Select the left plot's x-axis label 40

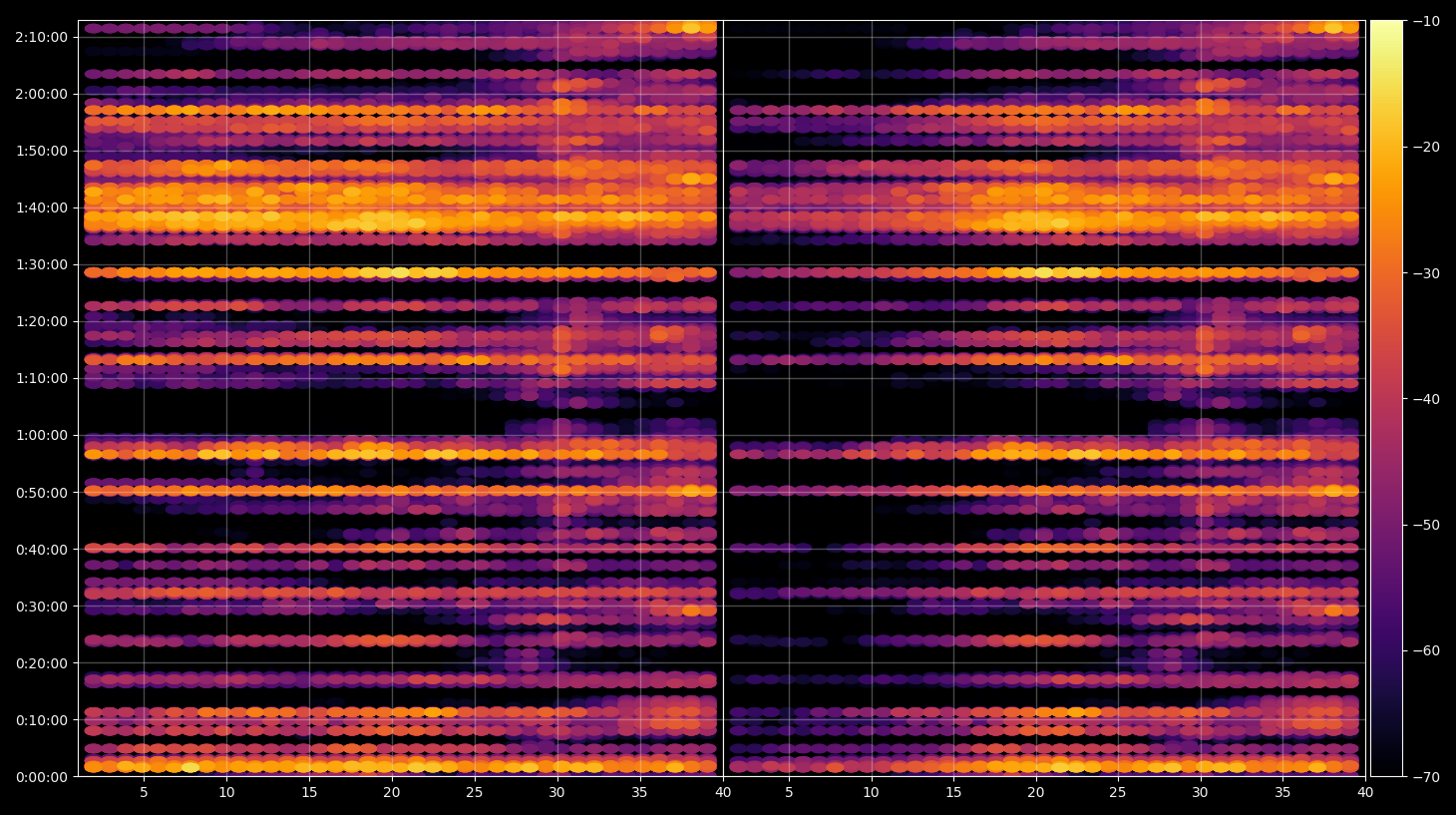[723, 793]
